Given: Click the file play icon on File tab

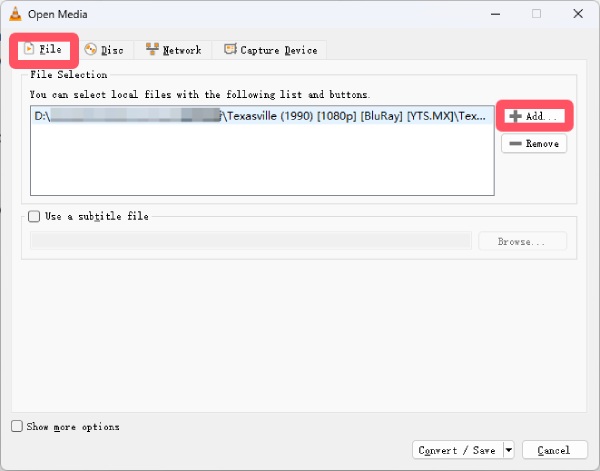Looking at the screenshot, I should click(x=29, y=49).
